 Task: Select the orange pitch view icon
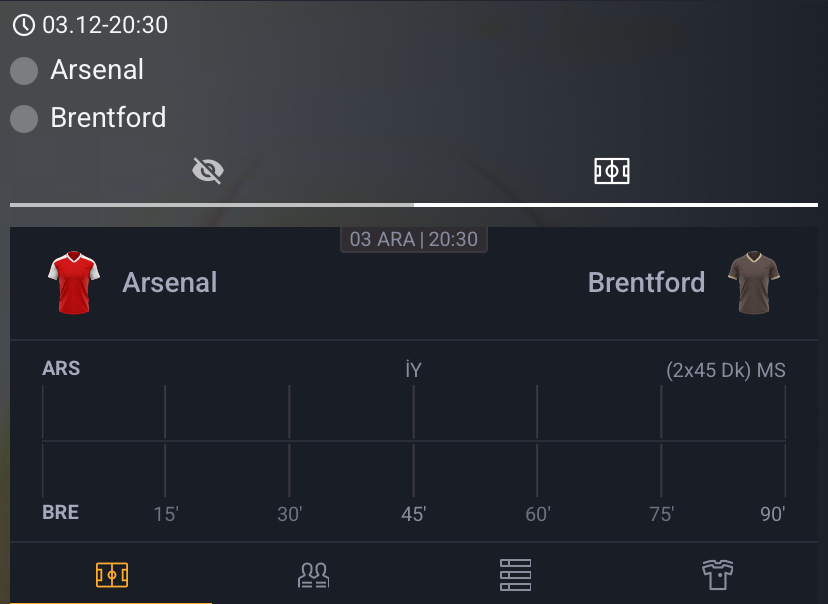[x=113, y=575]
